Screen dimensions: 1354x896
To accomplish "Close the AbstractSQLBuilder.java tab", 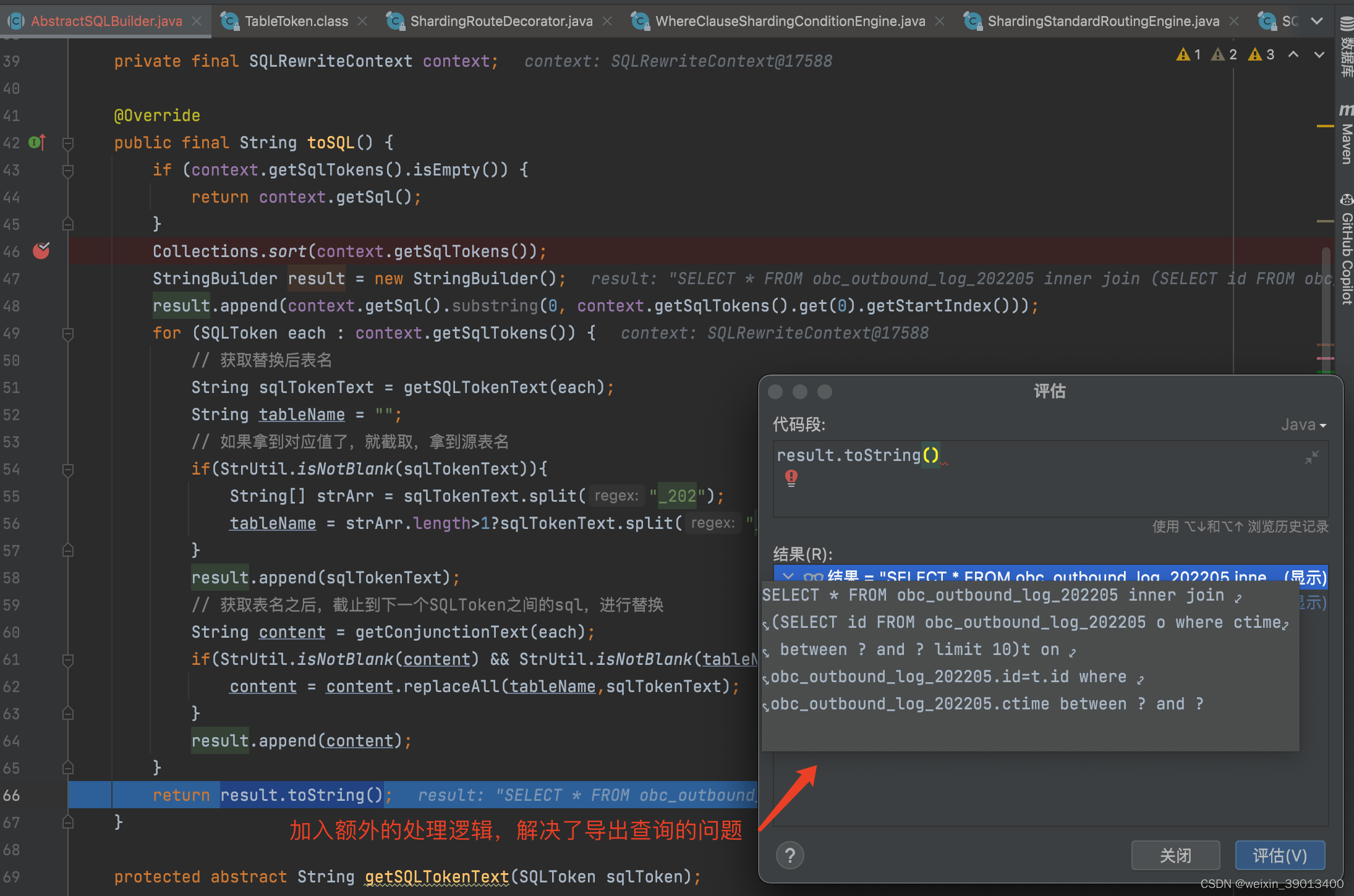I will click(197, 21).
